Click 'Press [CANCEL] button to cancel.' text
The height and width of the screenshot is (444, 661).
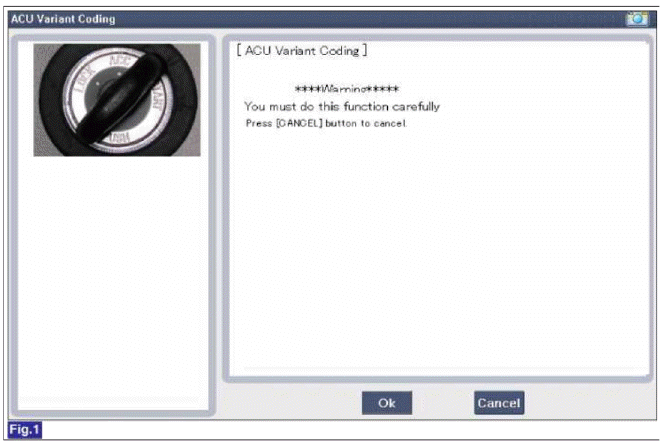pyautogui.click(x=326, y=124)
